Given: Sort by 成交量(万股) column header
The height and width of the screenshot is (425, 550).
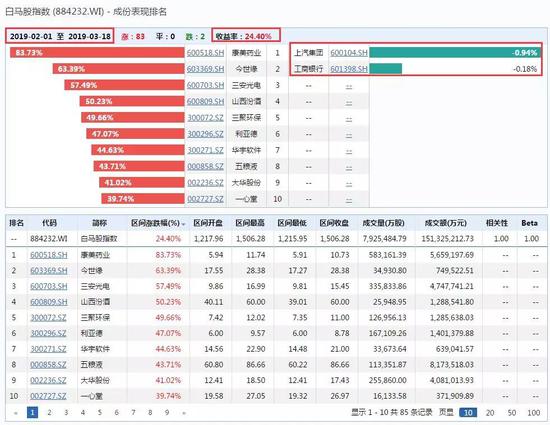Looking at the screenshot, I should pyautogui.click(x=383, y=223).
